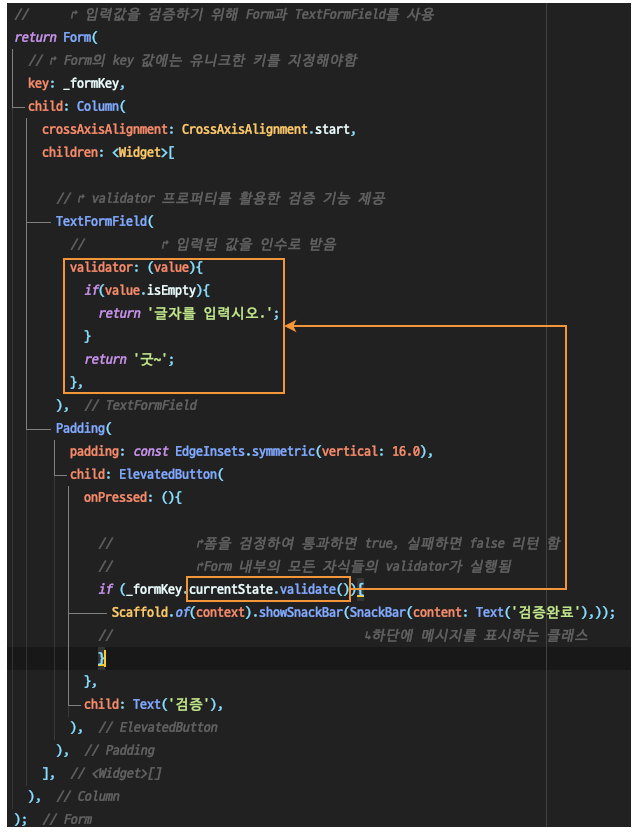The width and height of the screenshot is (636, 834).
Task: Click 'Scaffold.of(context).showSnackBar' line
Action: point(363,612)
